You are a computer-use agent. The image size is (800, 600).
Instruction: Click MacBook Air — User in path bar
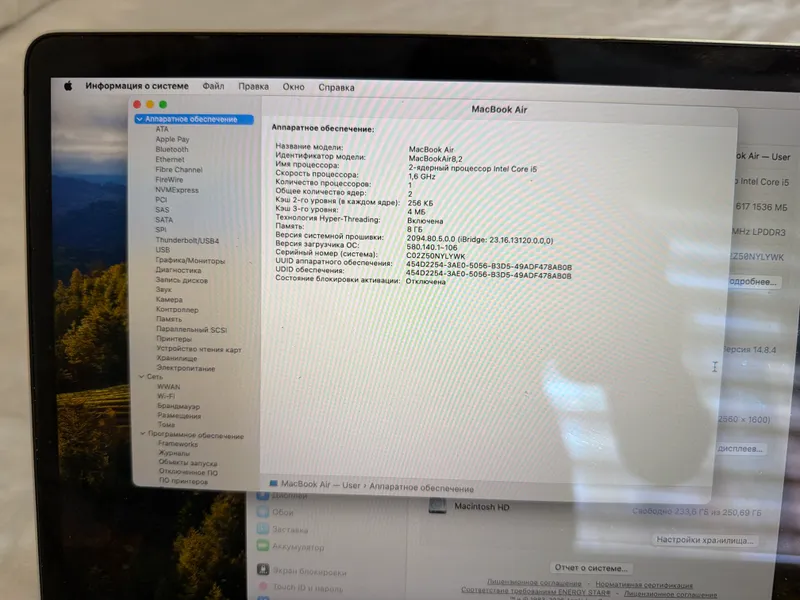tap(321, 484)
